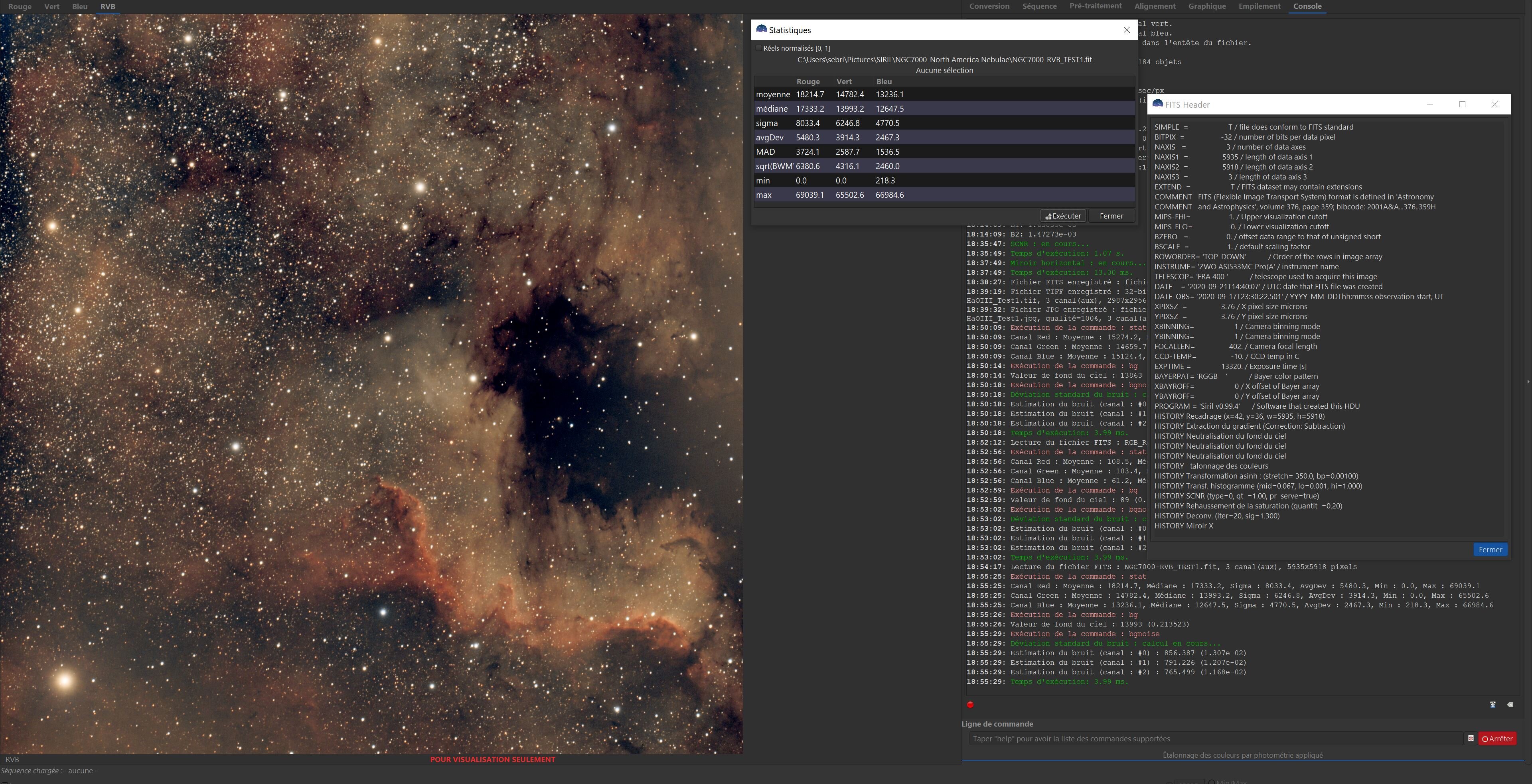The image size is (1532, 784).
Task: Minimize the FITS Header window
Action: (x=1430, y=104)
